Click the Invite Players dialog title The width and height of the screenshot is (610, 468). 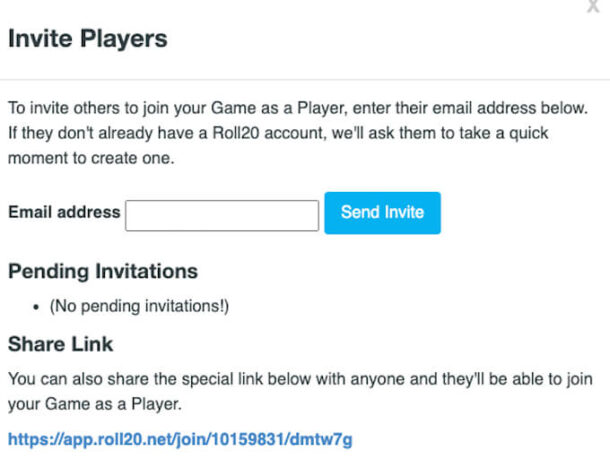point(87,40)
